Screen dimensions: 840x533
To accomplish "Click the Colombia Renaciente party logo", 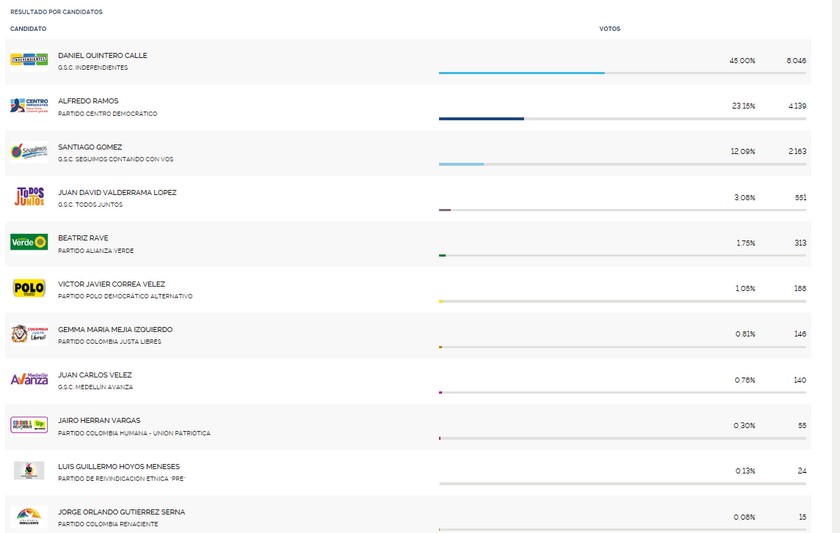I will click(x=28, y=516).
